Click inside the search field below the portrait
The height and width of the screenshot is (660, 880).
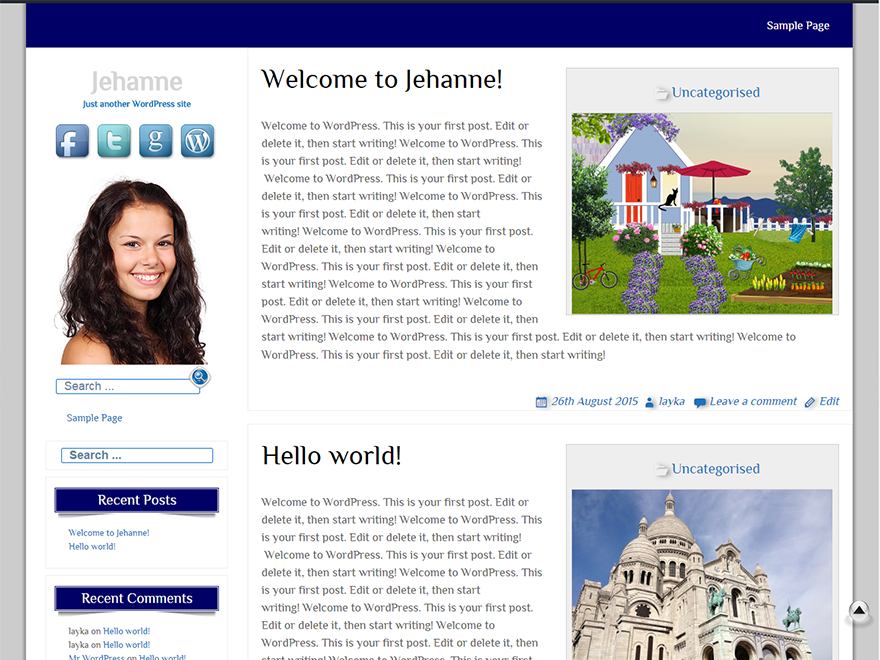127,386
